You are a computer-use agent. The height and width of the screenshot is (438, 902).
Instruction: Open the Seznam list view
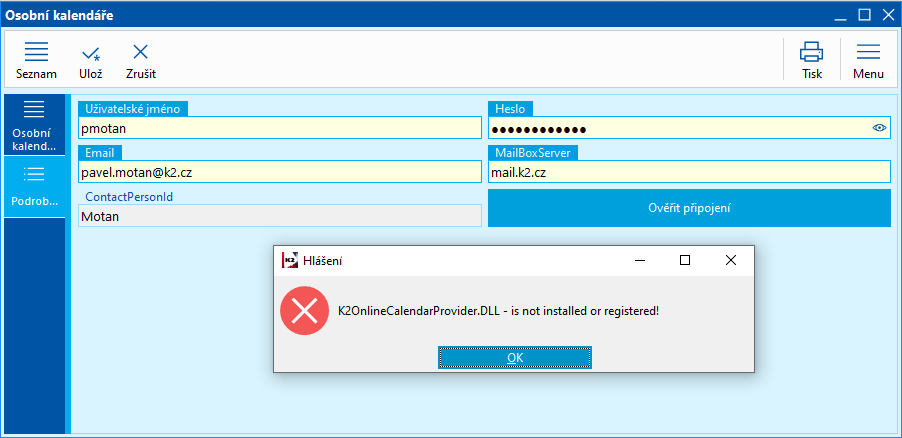coord(36,60)
